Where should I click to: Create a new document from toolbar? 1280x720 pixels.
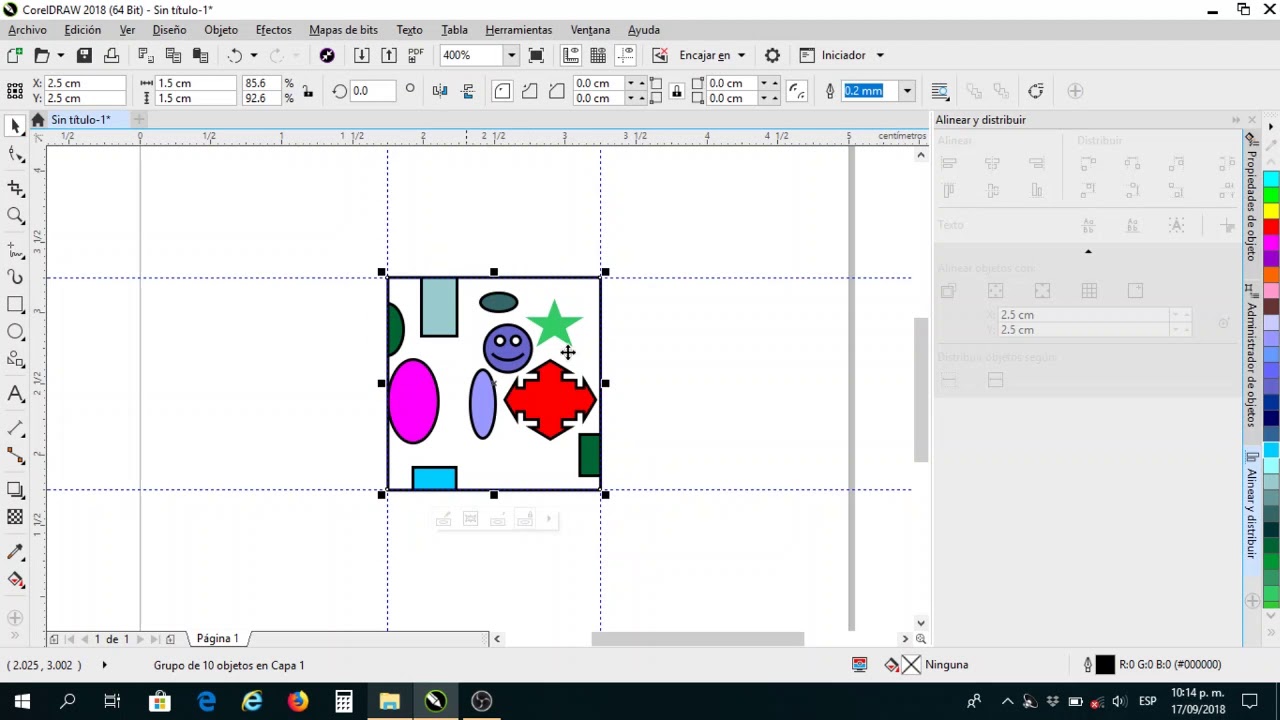[x=15, y=55]
